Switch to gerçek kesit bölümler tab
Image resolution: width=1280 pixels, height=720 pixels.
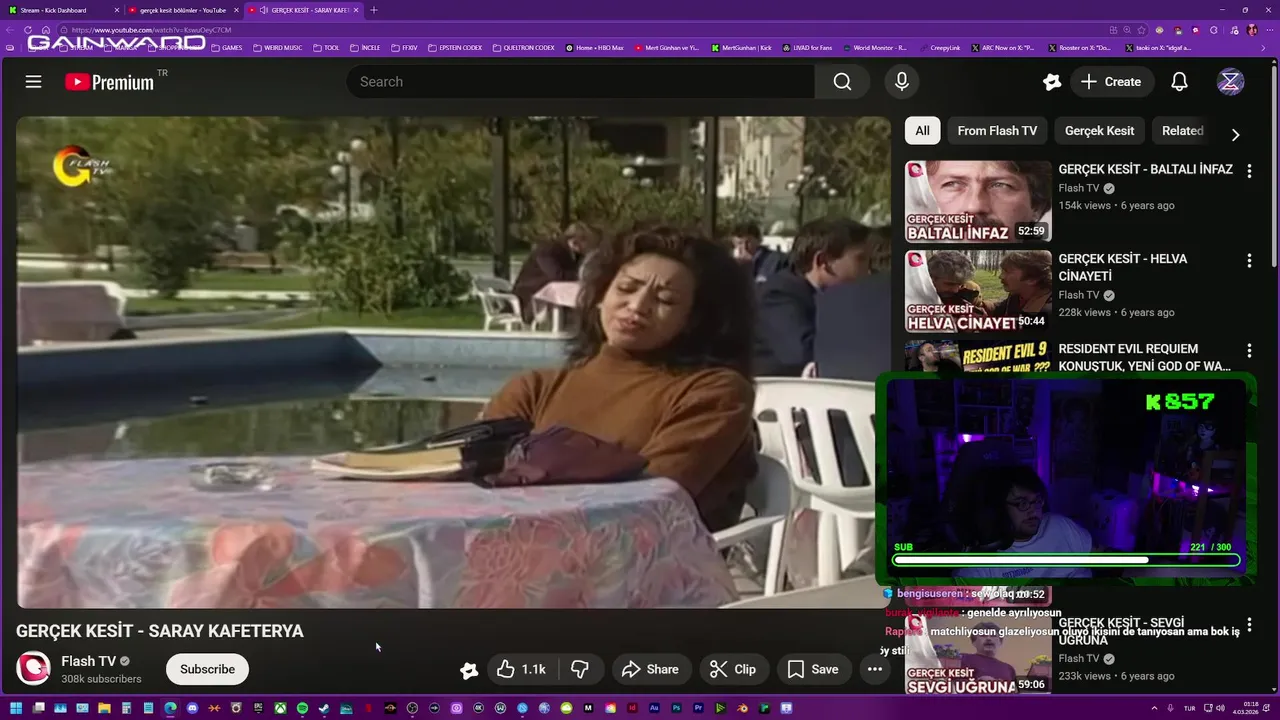[x=183, y=10]
